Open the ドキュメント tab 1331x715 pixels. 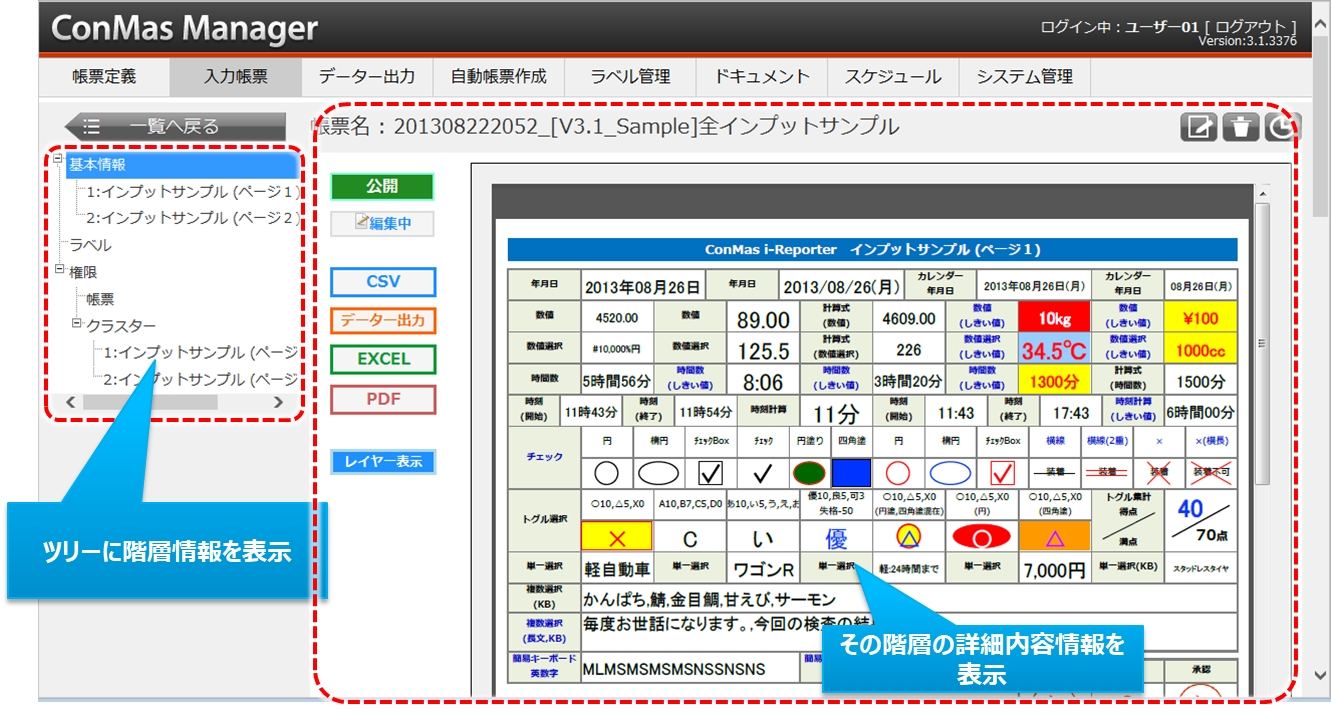tap(762, 76)
